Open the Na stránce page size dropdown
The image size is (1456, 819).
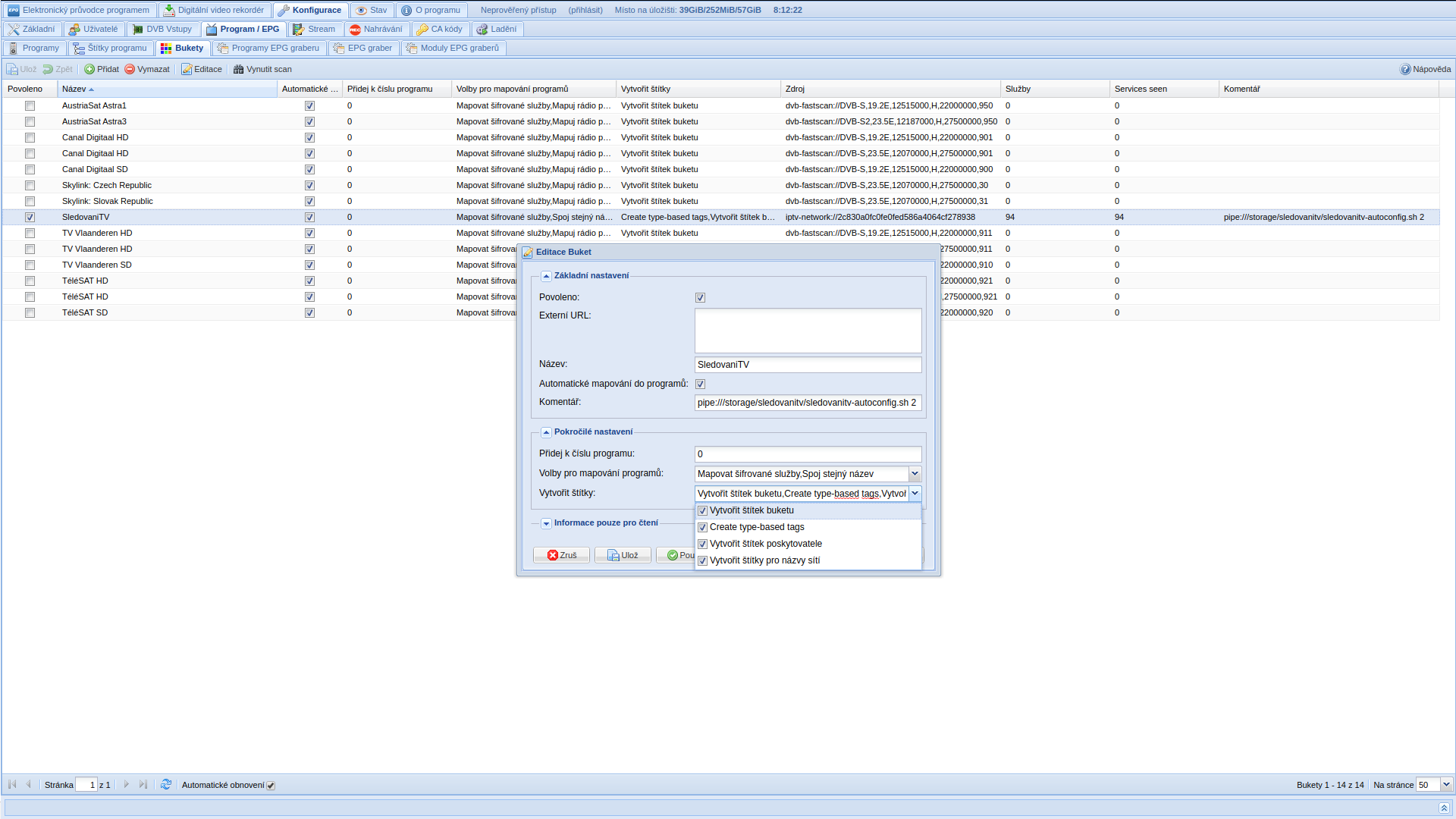point(1445,785)
